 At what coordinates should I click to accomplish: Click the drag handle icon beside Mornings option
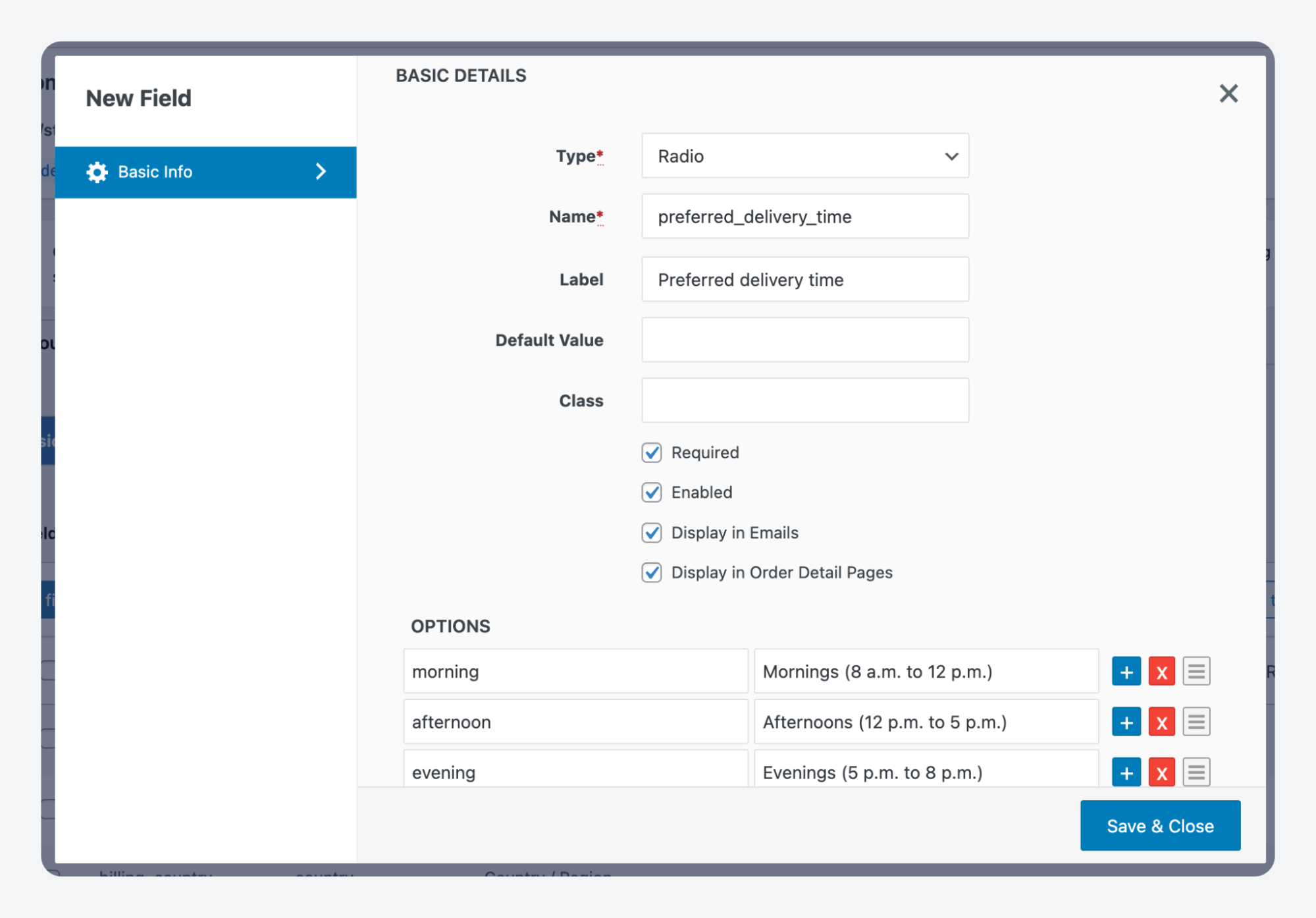tap(1196, 671)
